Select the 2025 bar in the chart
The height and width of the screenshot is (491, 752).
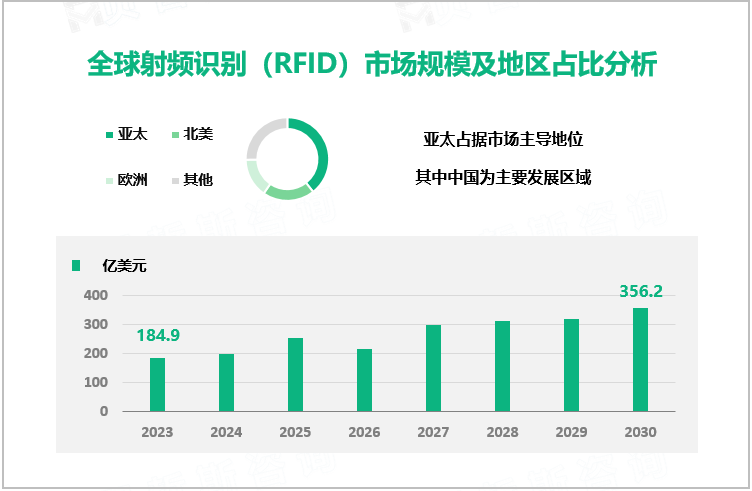click(295, 374)
